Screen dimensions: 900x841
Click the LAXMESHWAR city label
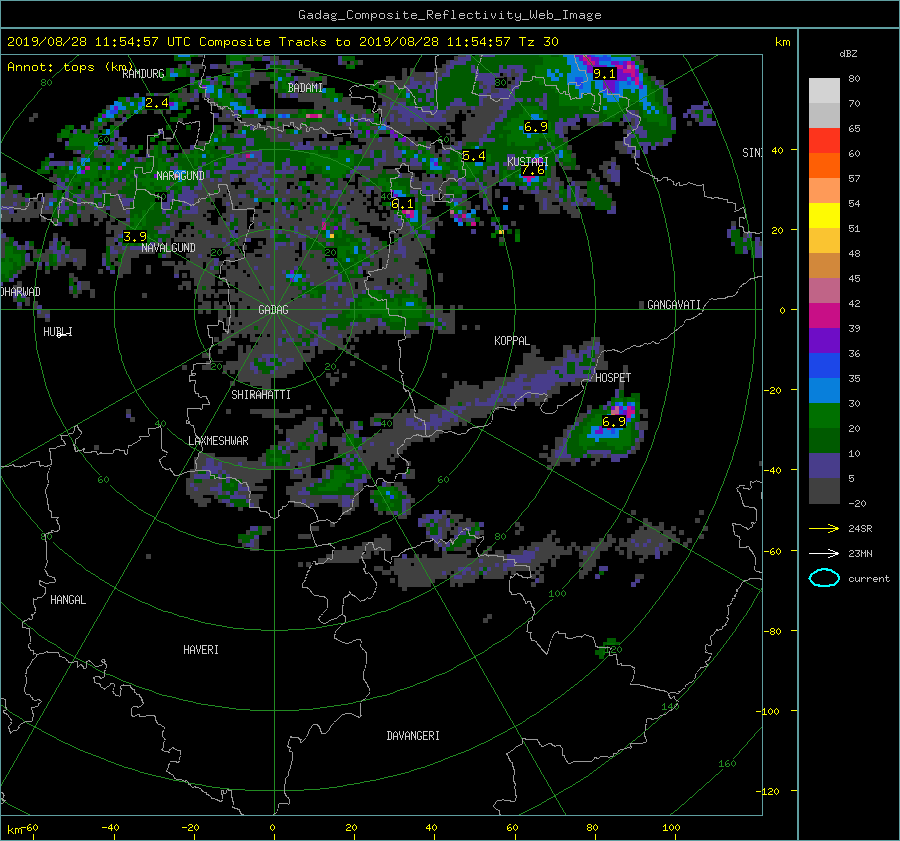coord(218,441)
